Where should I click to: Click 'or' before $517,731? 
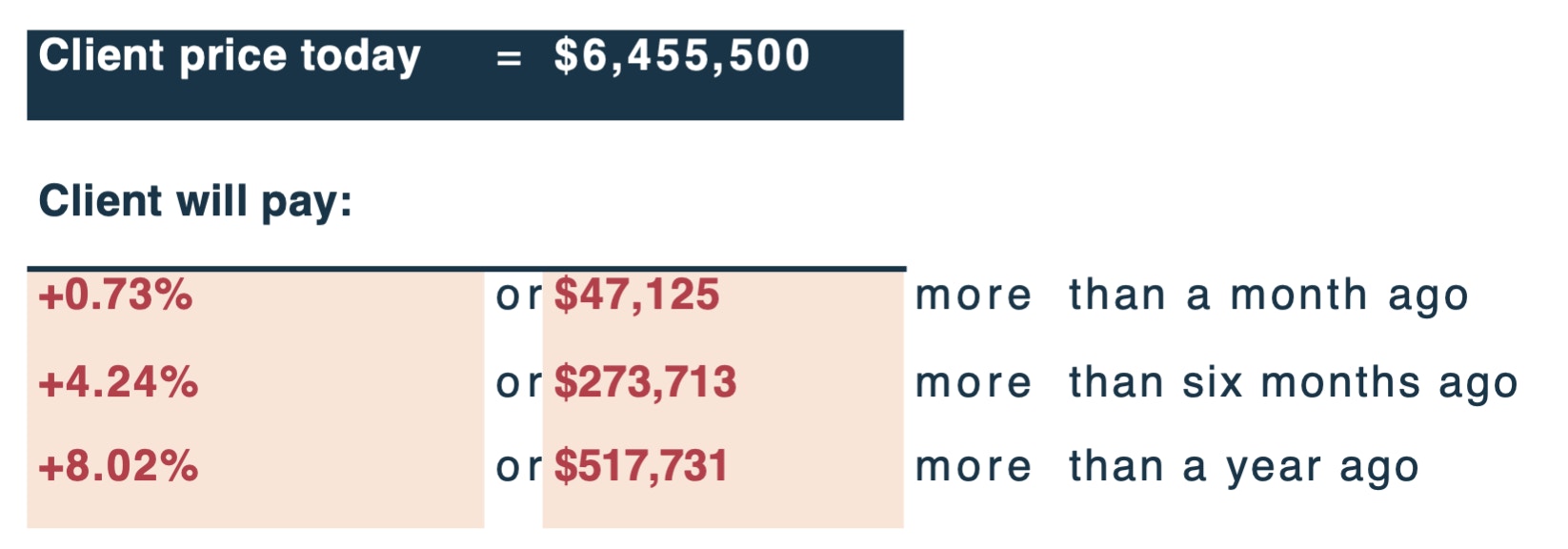click(518, 468)
